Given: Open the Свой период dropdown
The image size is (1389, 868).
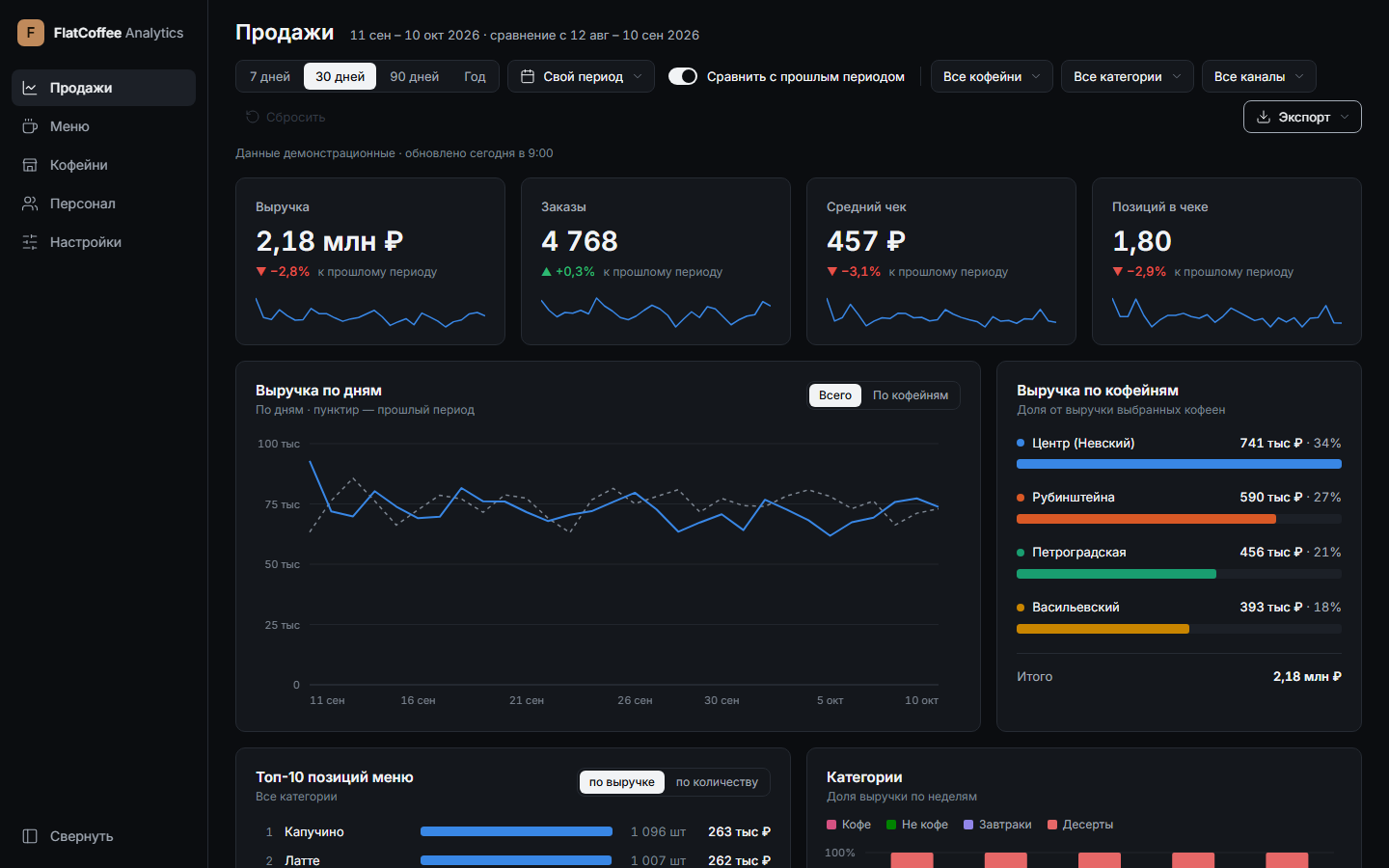Looking at the screenshot, I should click(581, 76).
